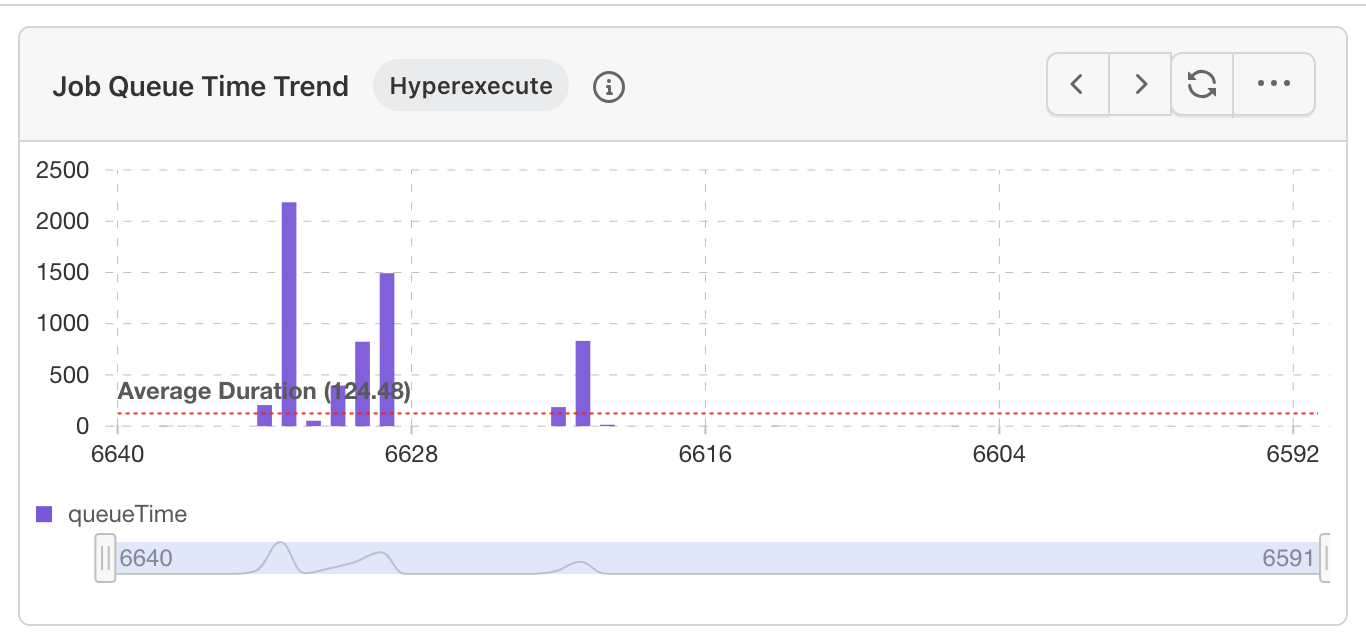Select the bar reaching about 1500
Image resolution: width=1366 pixels, height=642 pixels.
click(x=387, y=349)
